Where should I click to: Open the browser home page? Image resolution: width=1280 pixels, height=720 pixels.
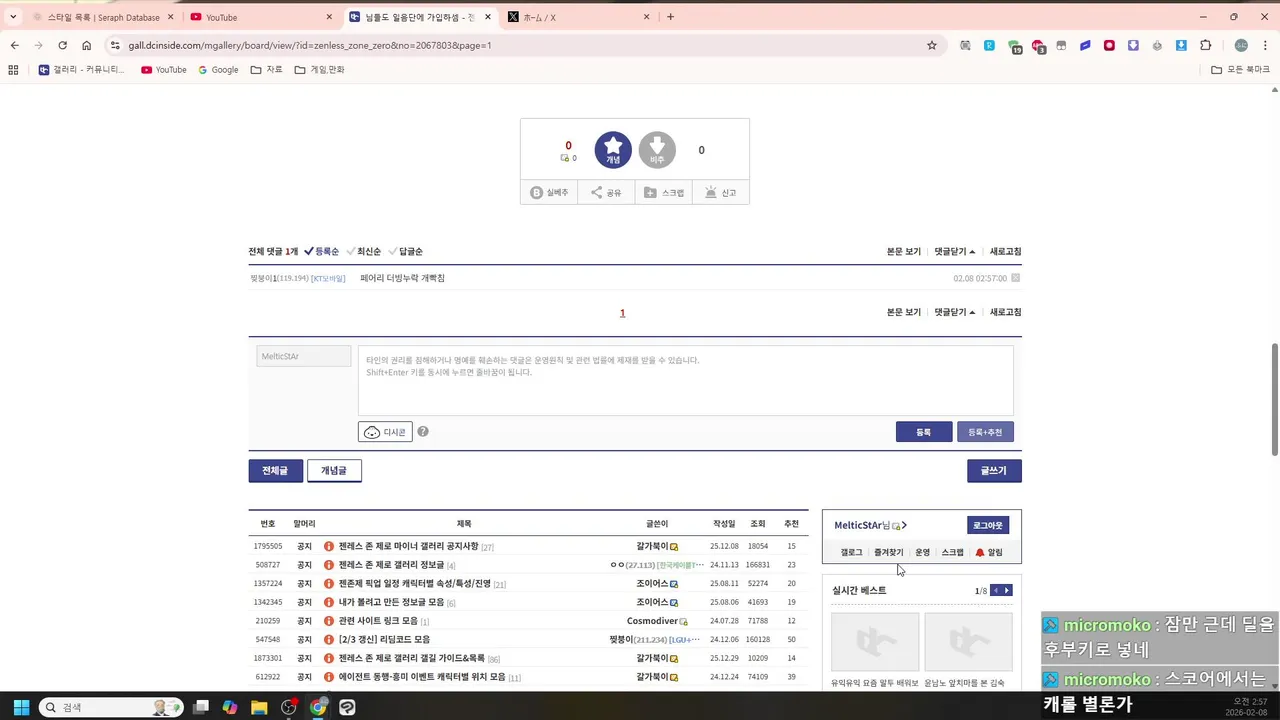(x=86, y=45)
